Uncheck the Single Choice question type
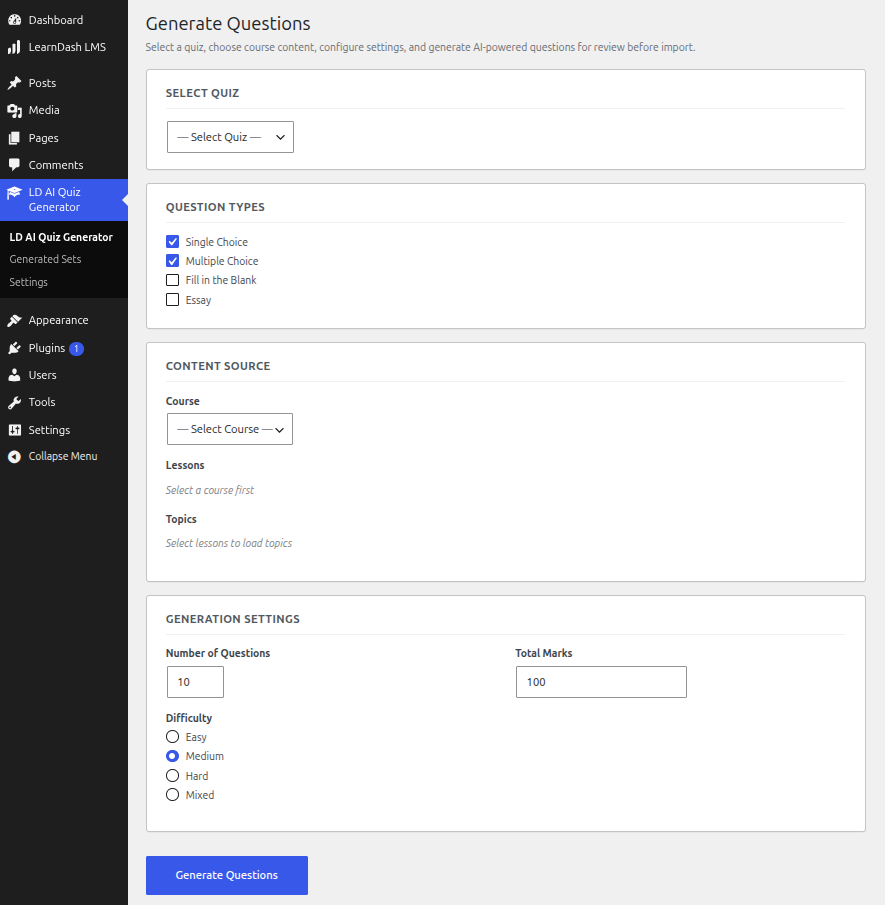 pyautogui.click(x=173, y=241)
